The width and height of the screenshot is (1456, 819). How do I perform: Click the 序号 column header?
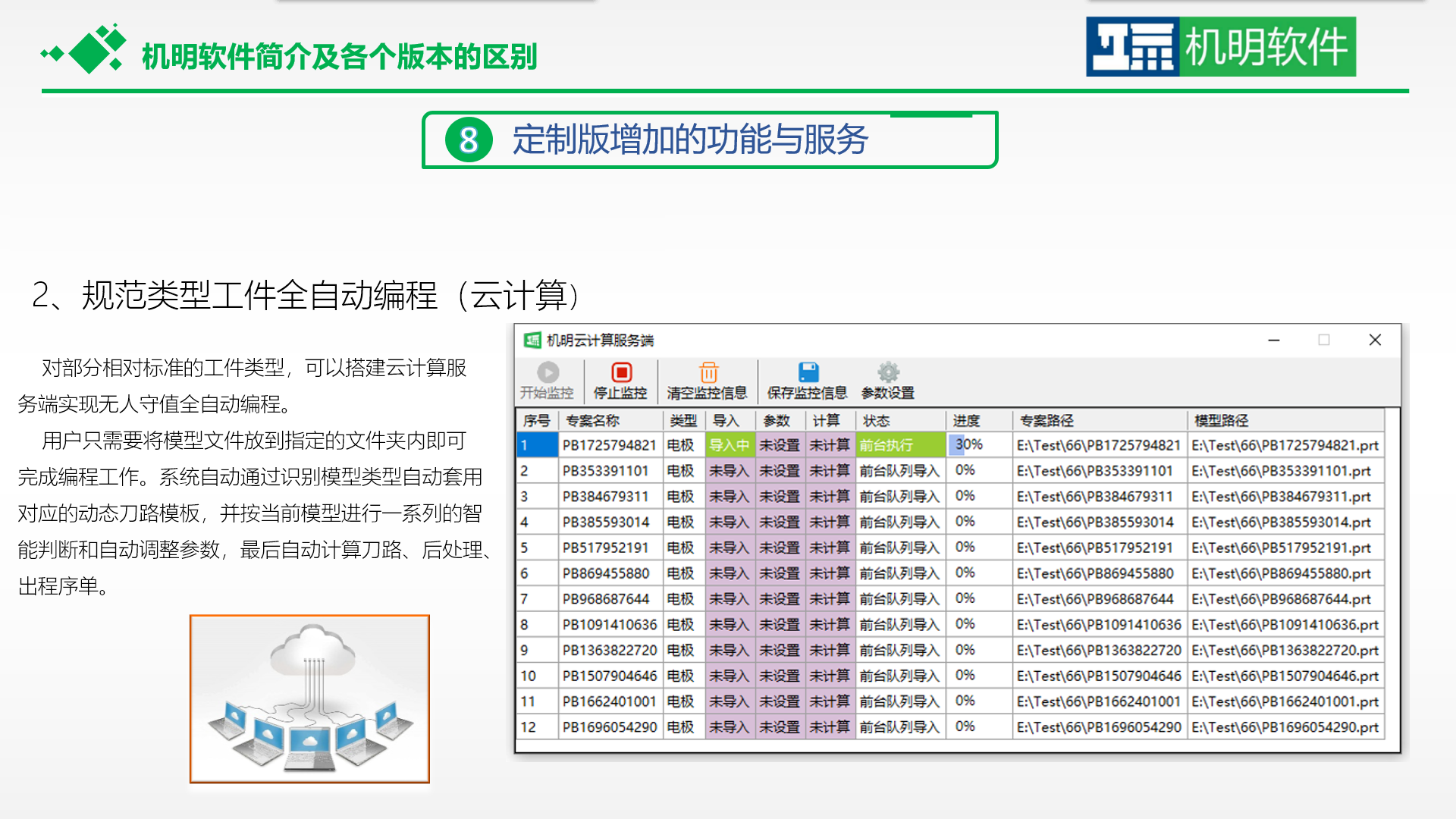point(537,421)
